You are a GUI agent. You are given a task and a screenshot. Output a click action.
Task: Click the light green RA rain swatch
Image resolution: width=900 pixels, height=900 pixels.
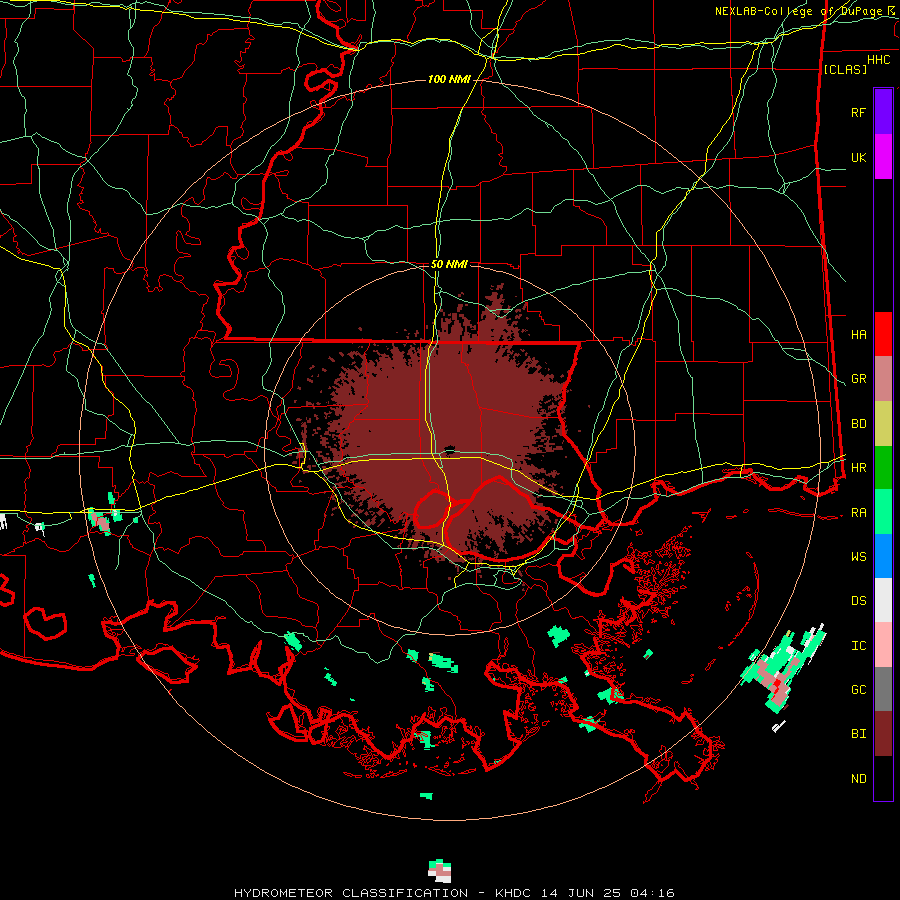click(x=883, y=512)
